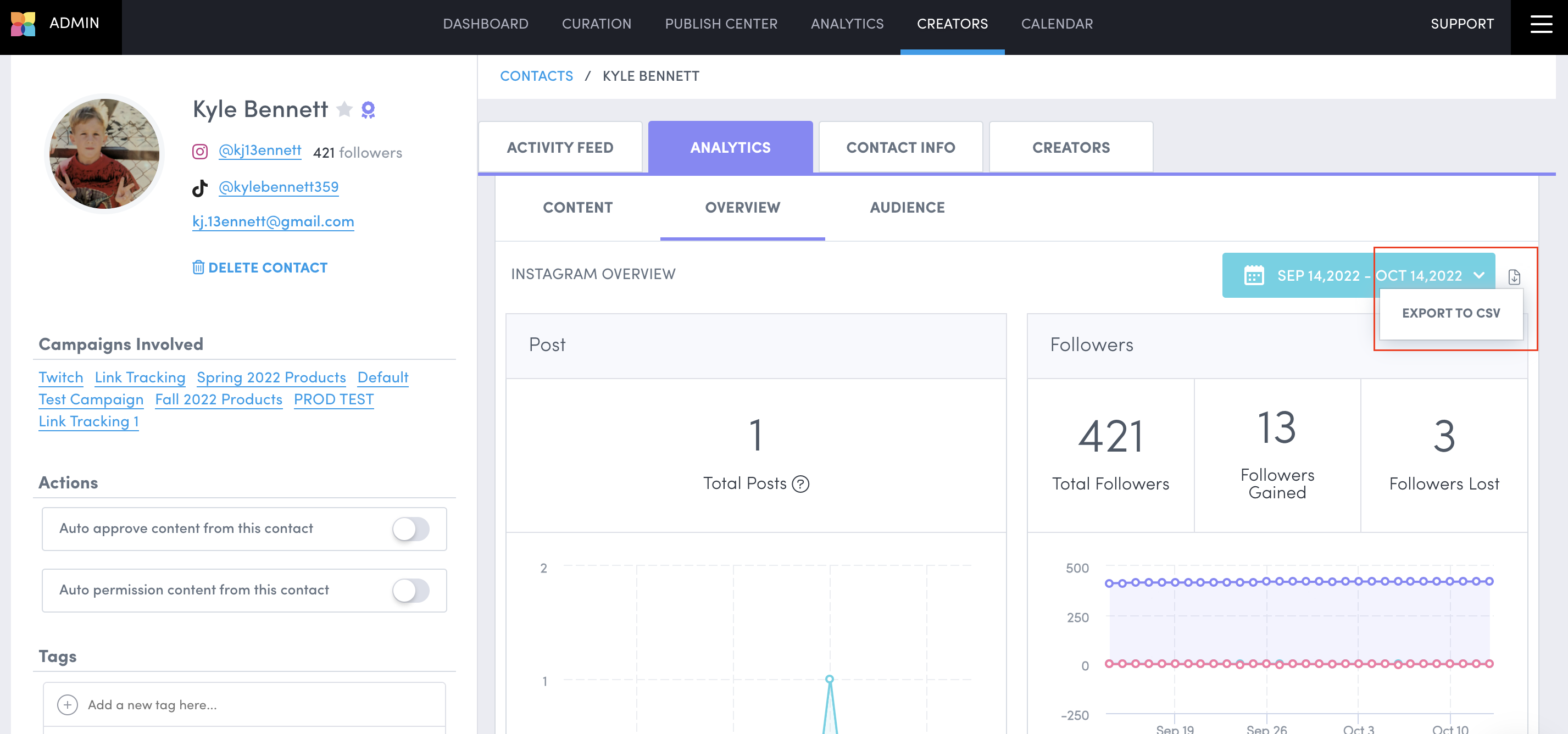Open the Contact Info tab
The height and width of the screenshot is (734, 1568).
[900, 148]
